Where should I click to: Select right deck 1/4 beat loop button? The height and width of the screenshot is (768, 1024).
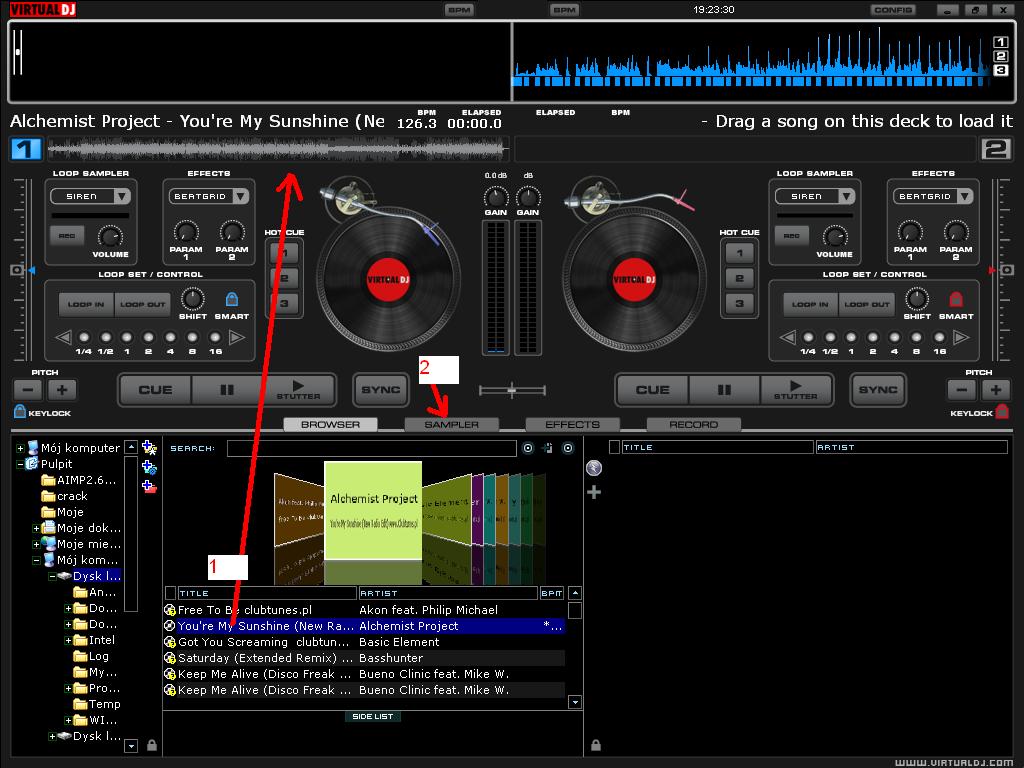tap(808, 338)
